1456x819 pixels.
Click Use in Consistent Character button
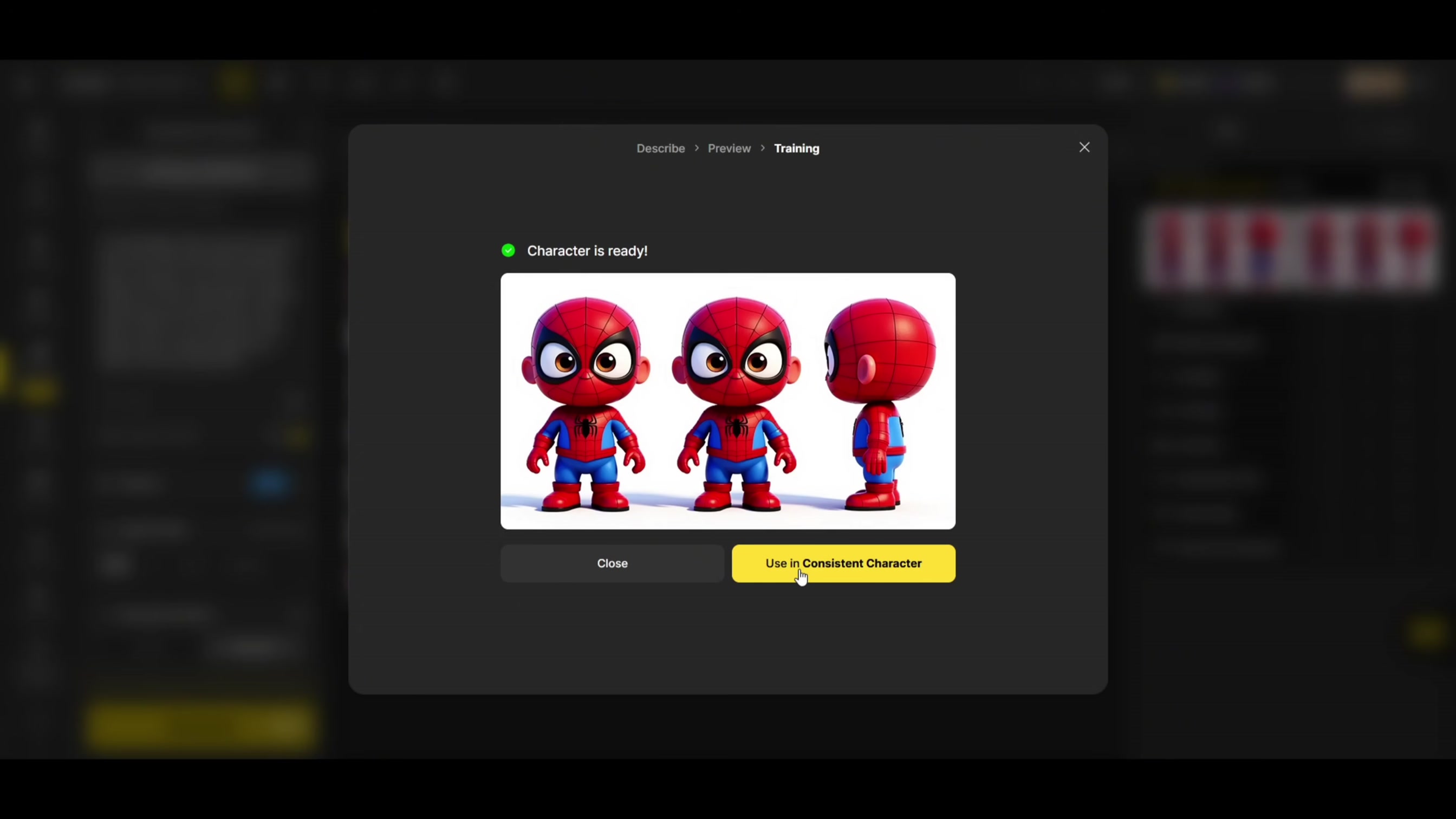coord(843,563)
